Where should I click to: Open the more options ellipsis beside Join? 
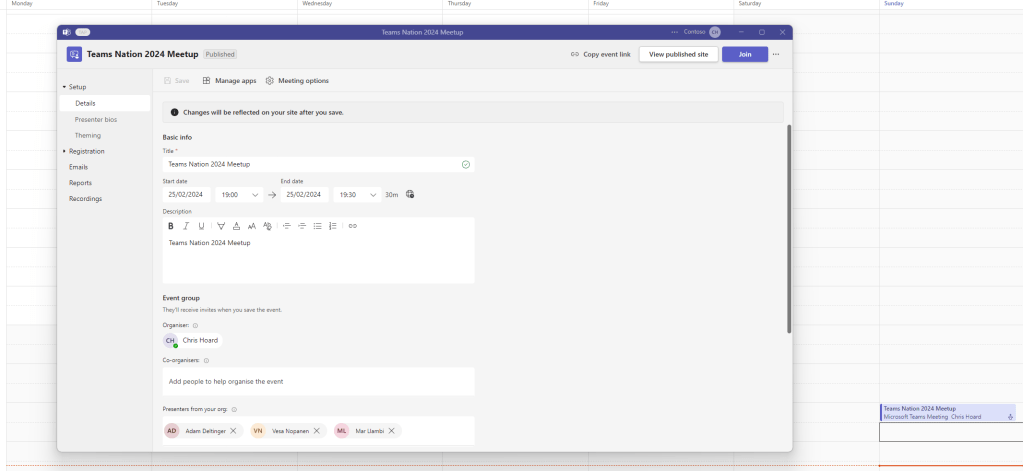776,54
